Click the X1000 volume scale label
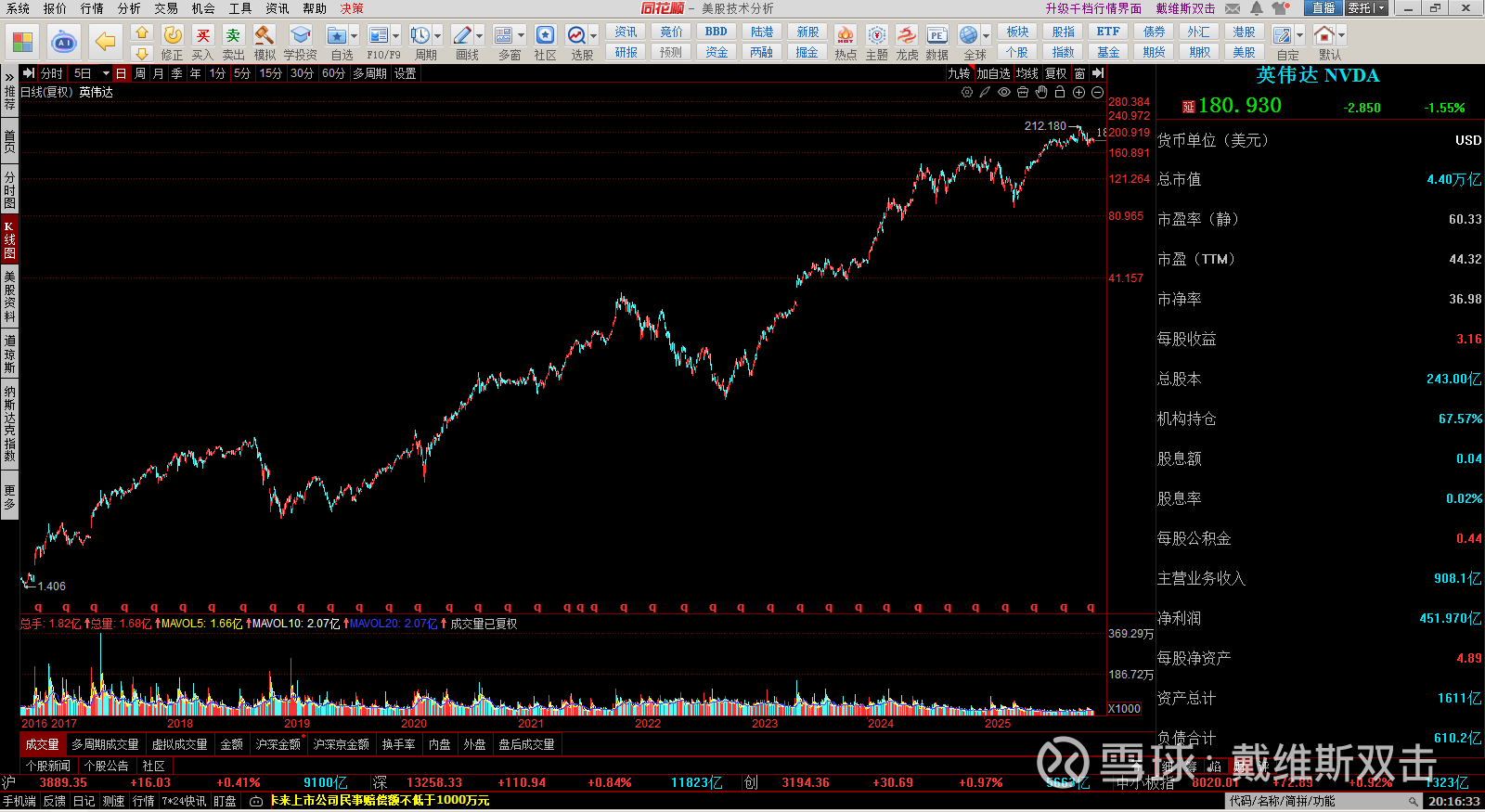 click(x=1124, y=709)
